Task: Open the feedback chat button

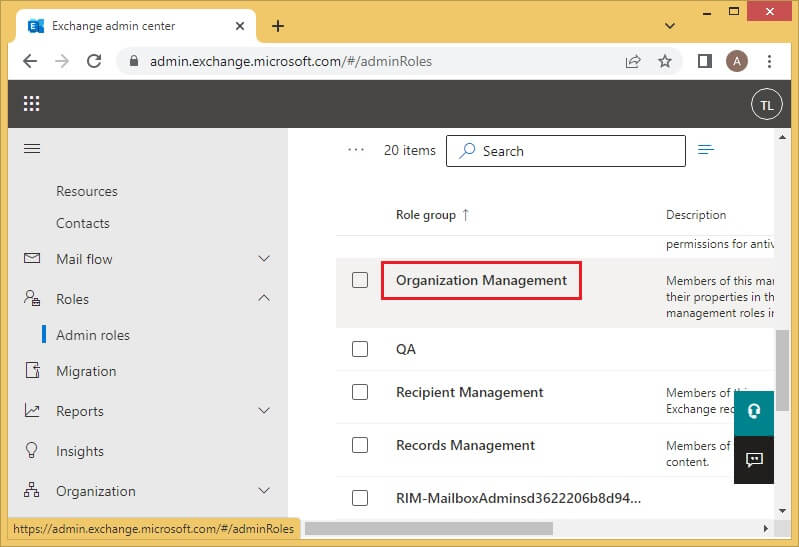Action: (x=754, y=460)
